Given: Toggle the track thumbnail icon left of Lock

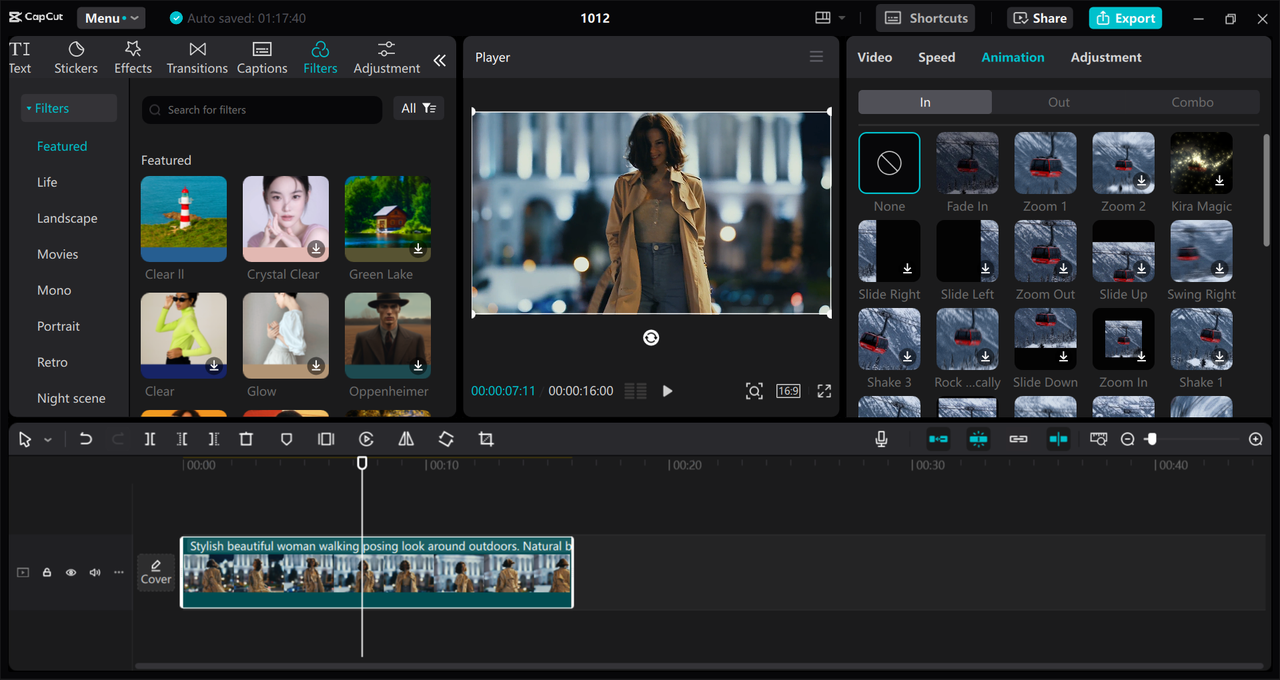Looking at the screenshot, I should coord(23,573).
